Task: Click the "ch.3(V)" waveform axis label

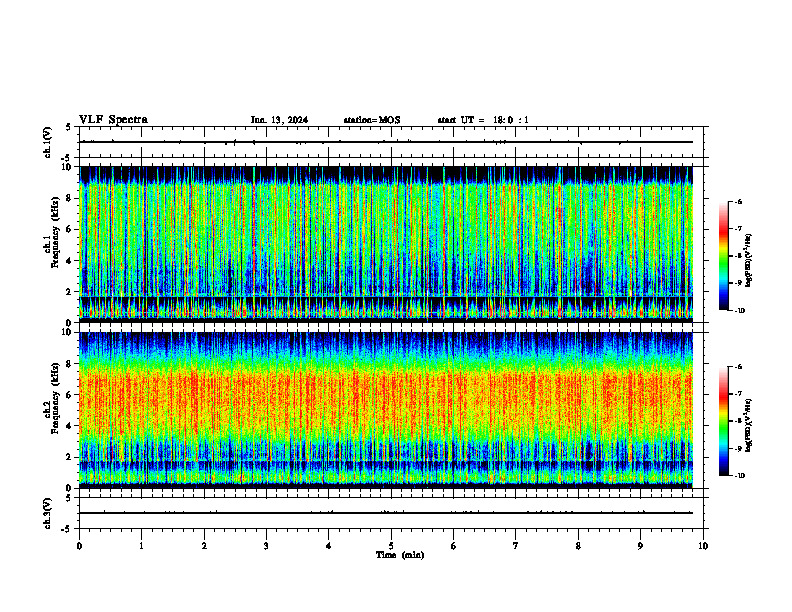Action: [48, 513]
